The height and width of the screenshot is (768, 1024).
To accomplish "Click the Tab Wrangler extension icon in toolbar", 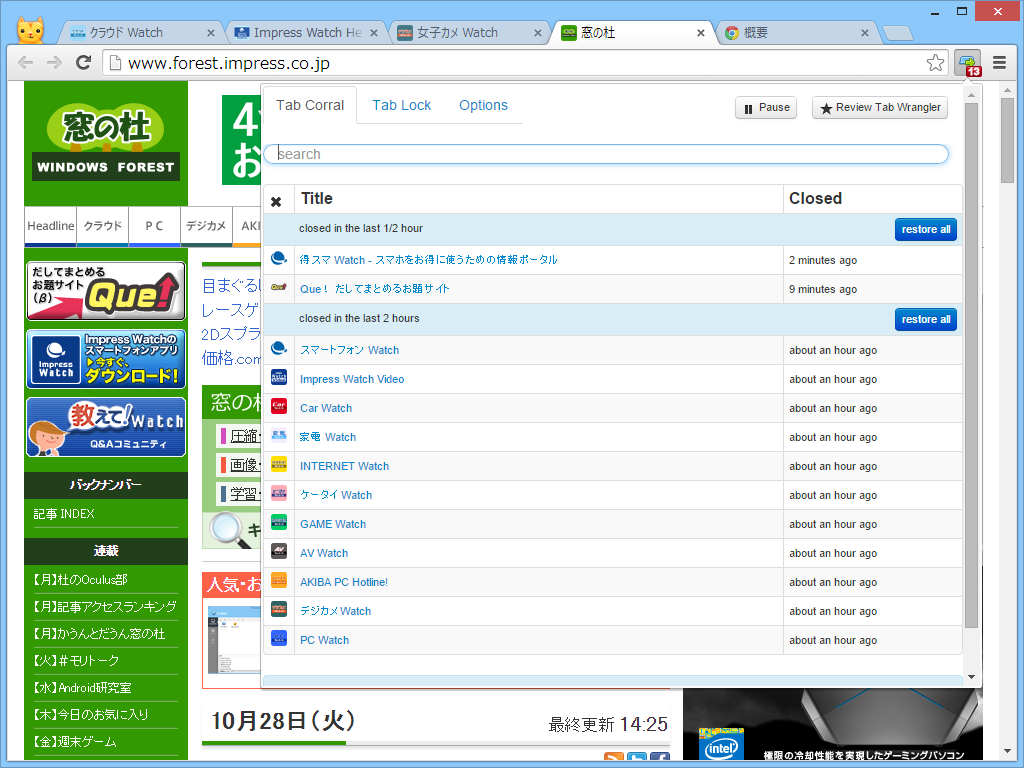I will click(967, 62).
